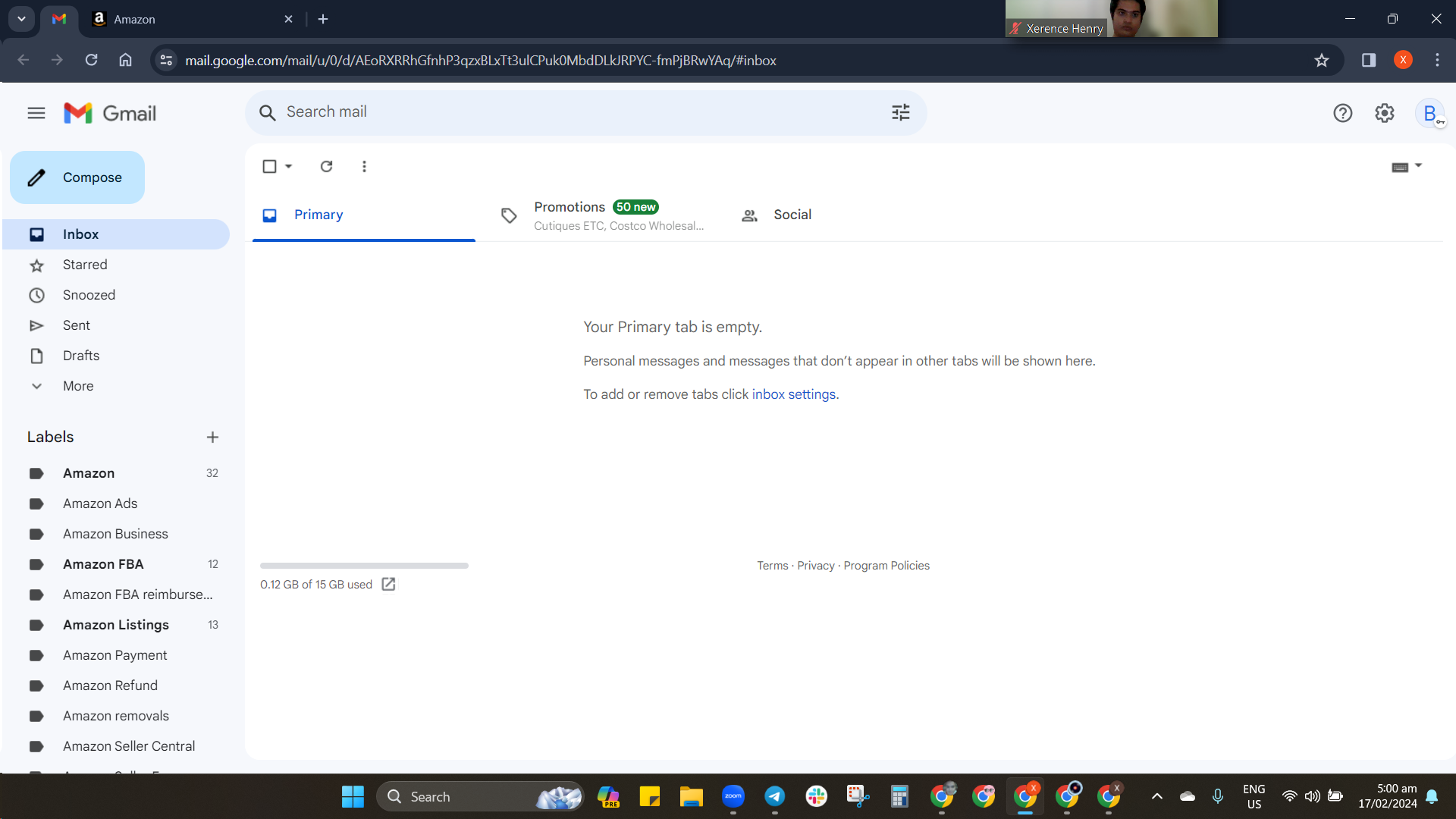Open File Explorer from the taskbar
Screen dimensions: 1456x819
pos(691,796)
